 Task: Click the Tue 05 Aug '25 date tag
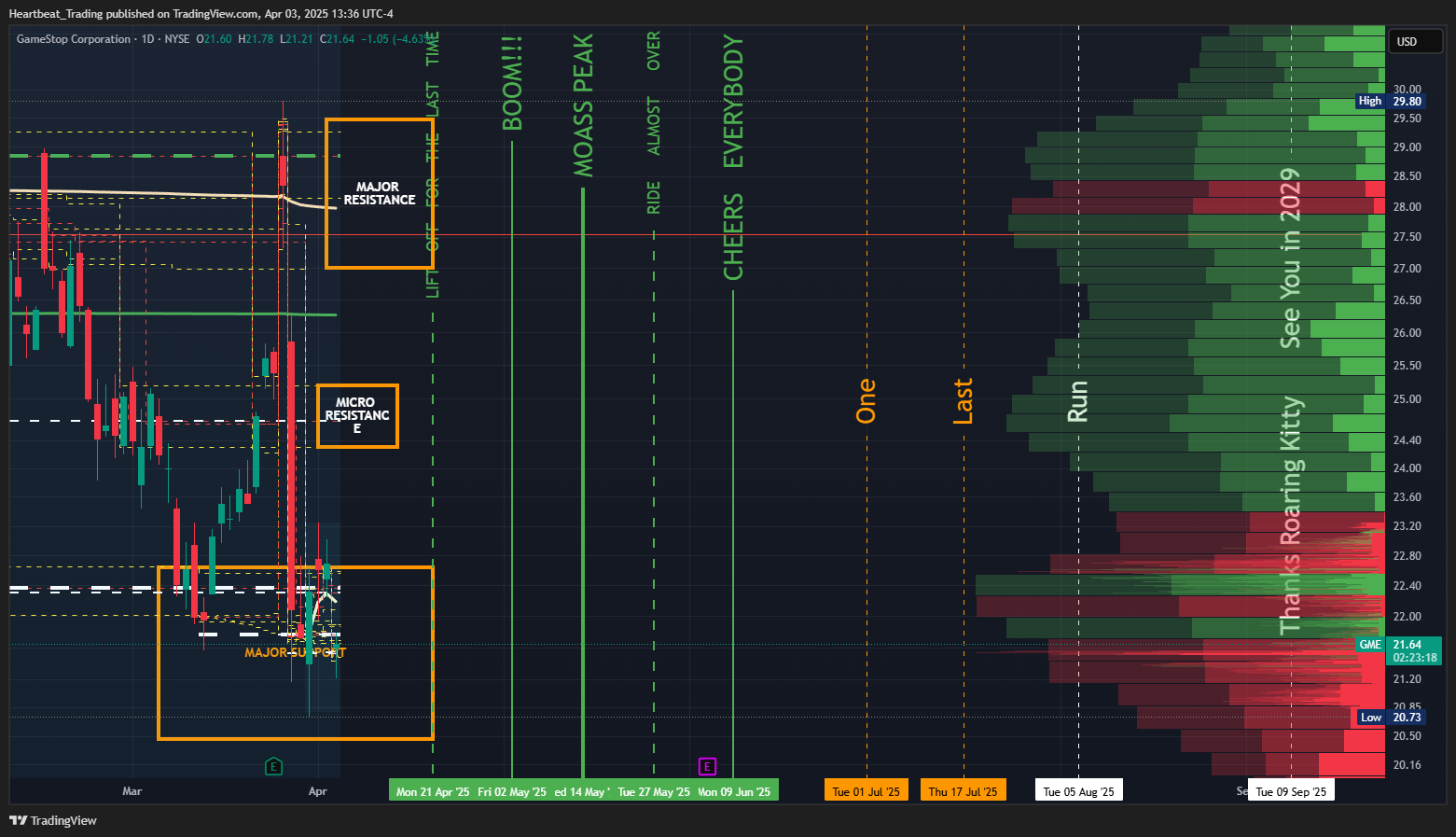[1078, 791]
